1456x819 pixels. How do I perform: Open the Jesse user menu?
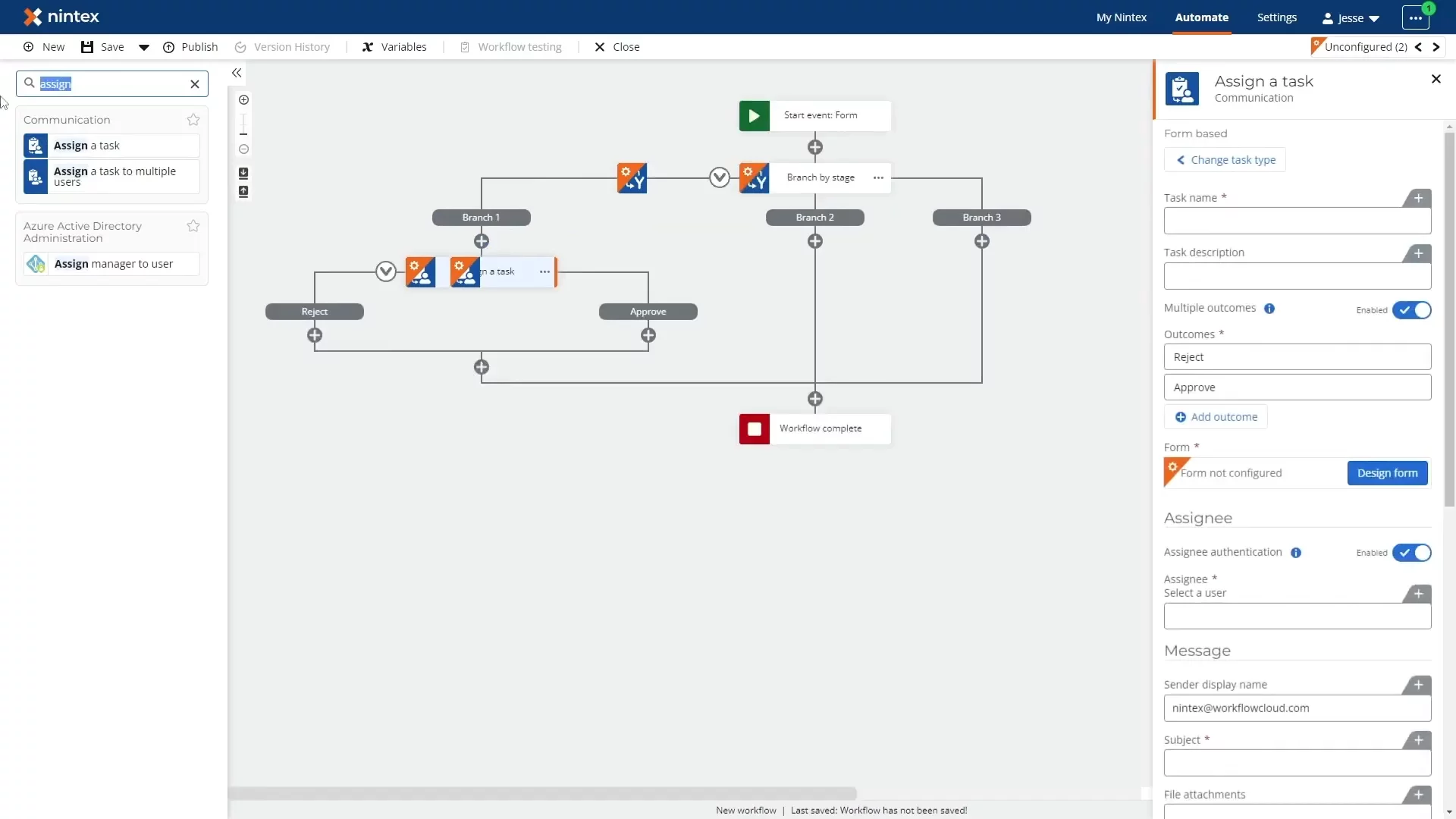point(1351,18)
